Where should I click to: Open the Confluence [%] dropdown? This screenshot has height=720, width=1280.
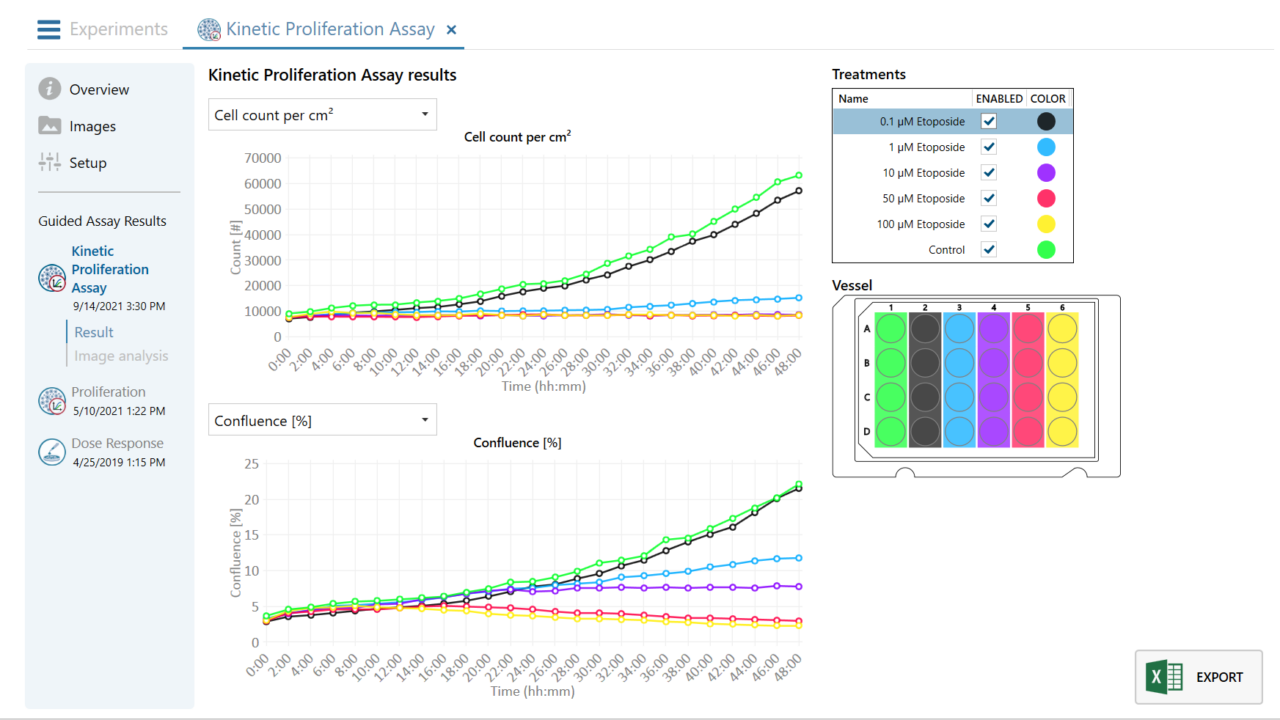point(424,419)
